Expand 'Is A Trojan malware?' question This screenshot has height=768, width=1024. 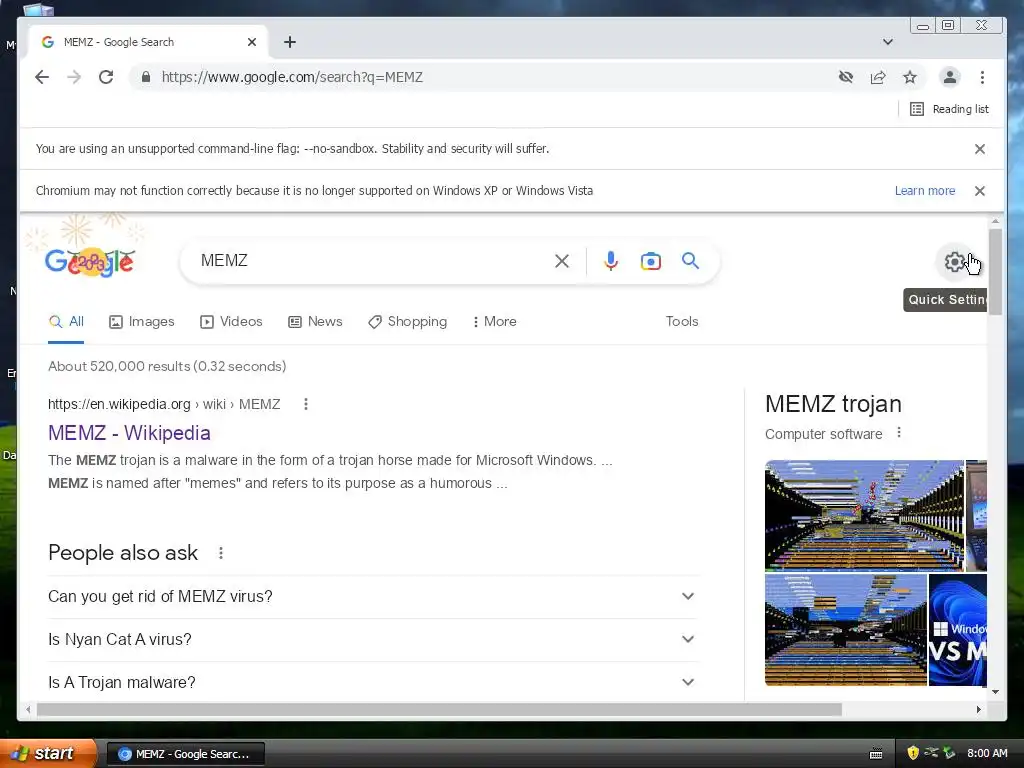374,682
